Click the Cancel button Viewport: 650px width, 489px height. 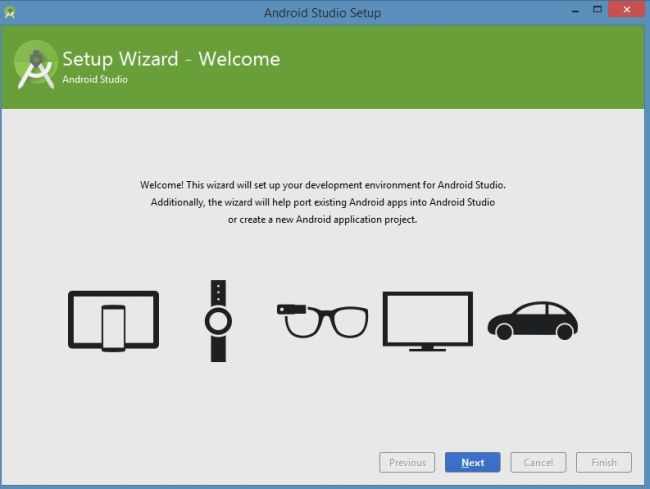tap(538, 462)
